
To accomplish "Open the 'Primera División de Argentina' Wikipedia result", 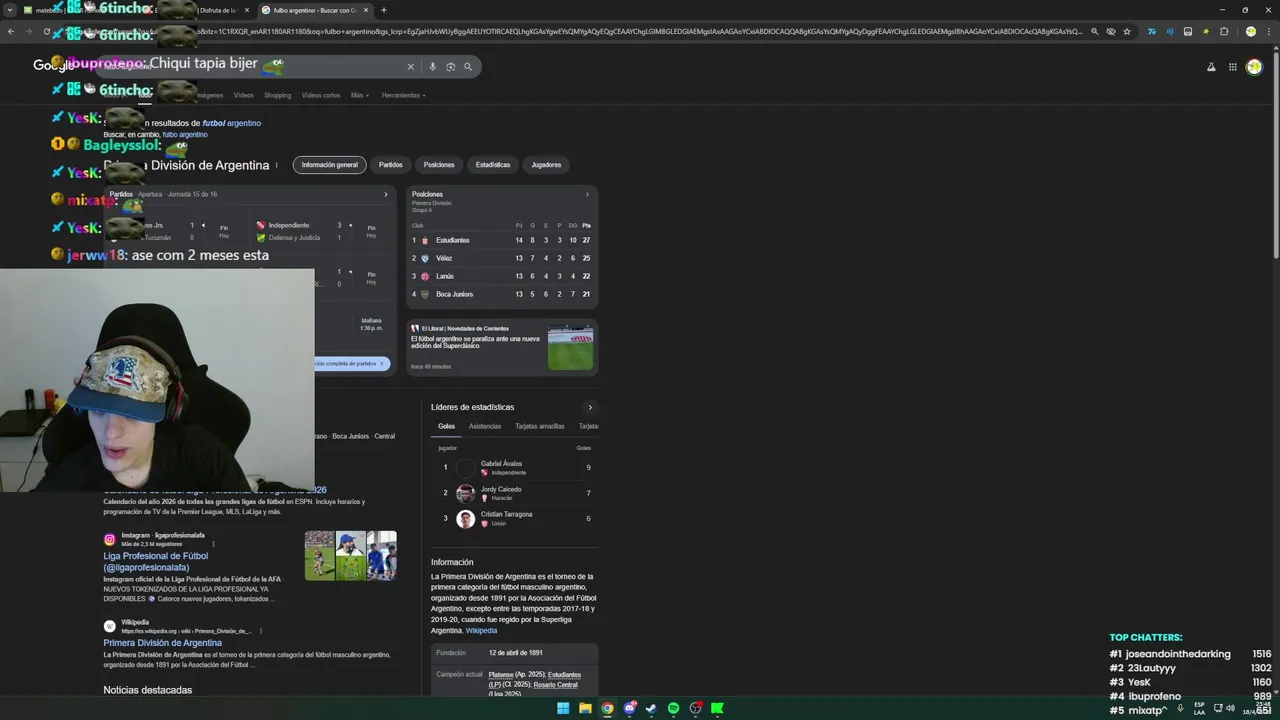I will (162, 643).
